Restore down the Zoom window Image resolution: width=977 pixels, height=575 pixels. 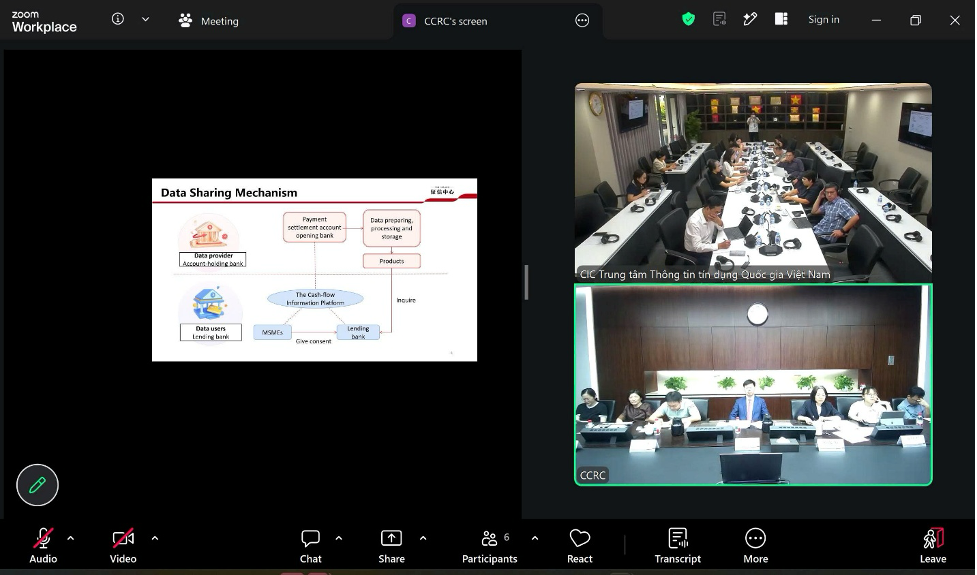click(915, 21)
